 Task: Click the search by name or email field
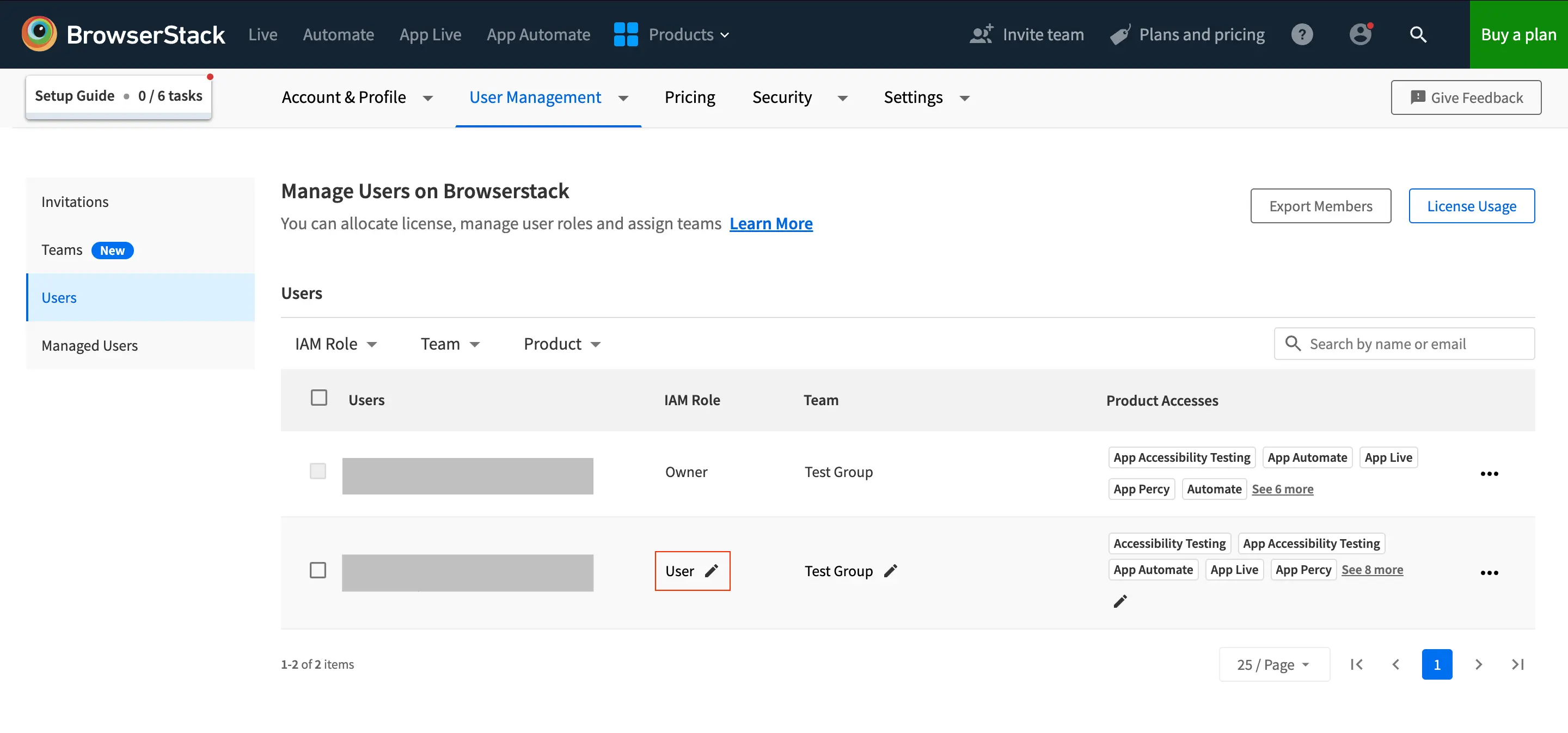click(1404, 343)
